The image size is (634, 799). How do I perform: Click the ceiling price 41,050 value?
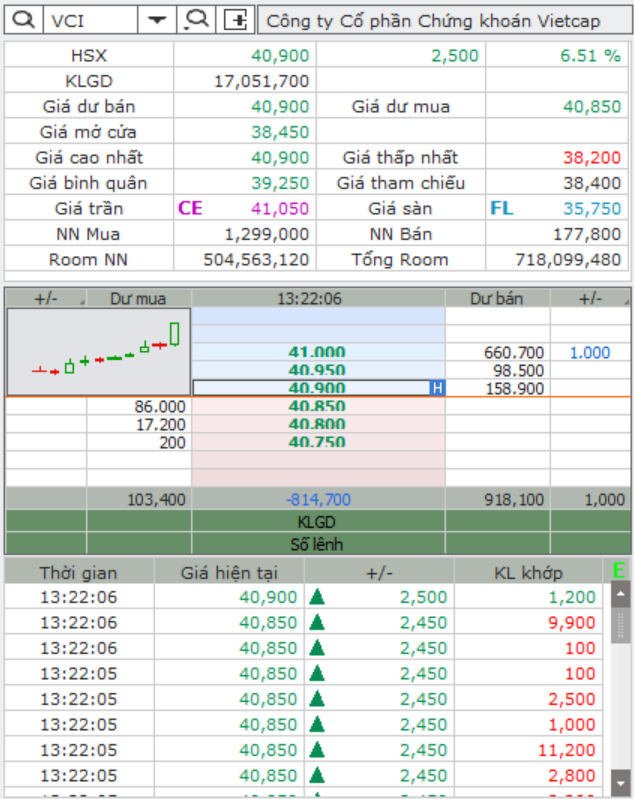point(280,208)
